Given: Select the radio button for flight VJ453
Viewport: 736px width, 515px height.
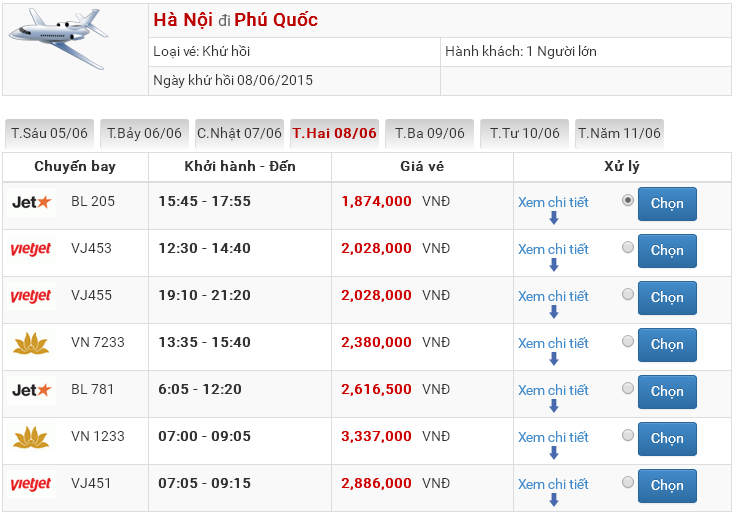Looking at the screenshot, I should 628,247.
